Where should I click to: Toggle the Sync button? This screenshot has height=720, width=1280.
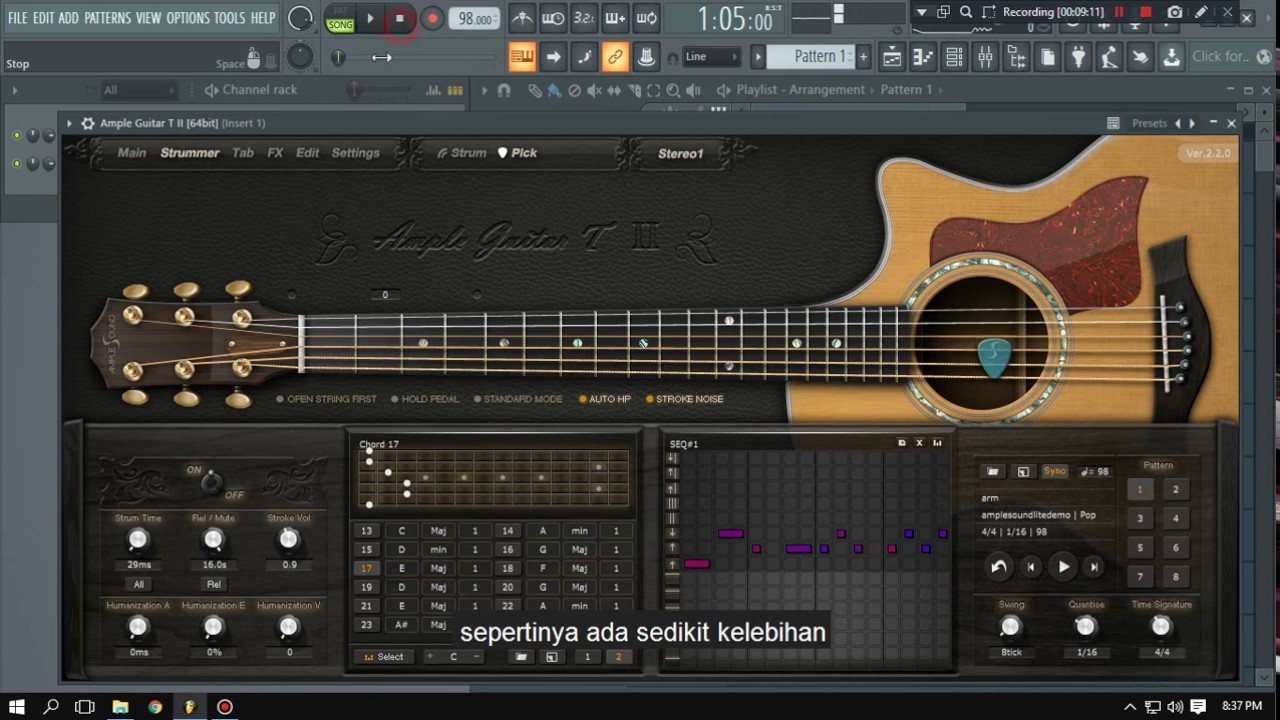[1054, 471]
